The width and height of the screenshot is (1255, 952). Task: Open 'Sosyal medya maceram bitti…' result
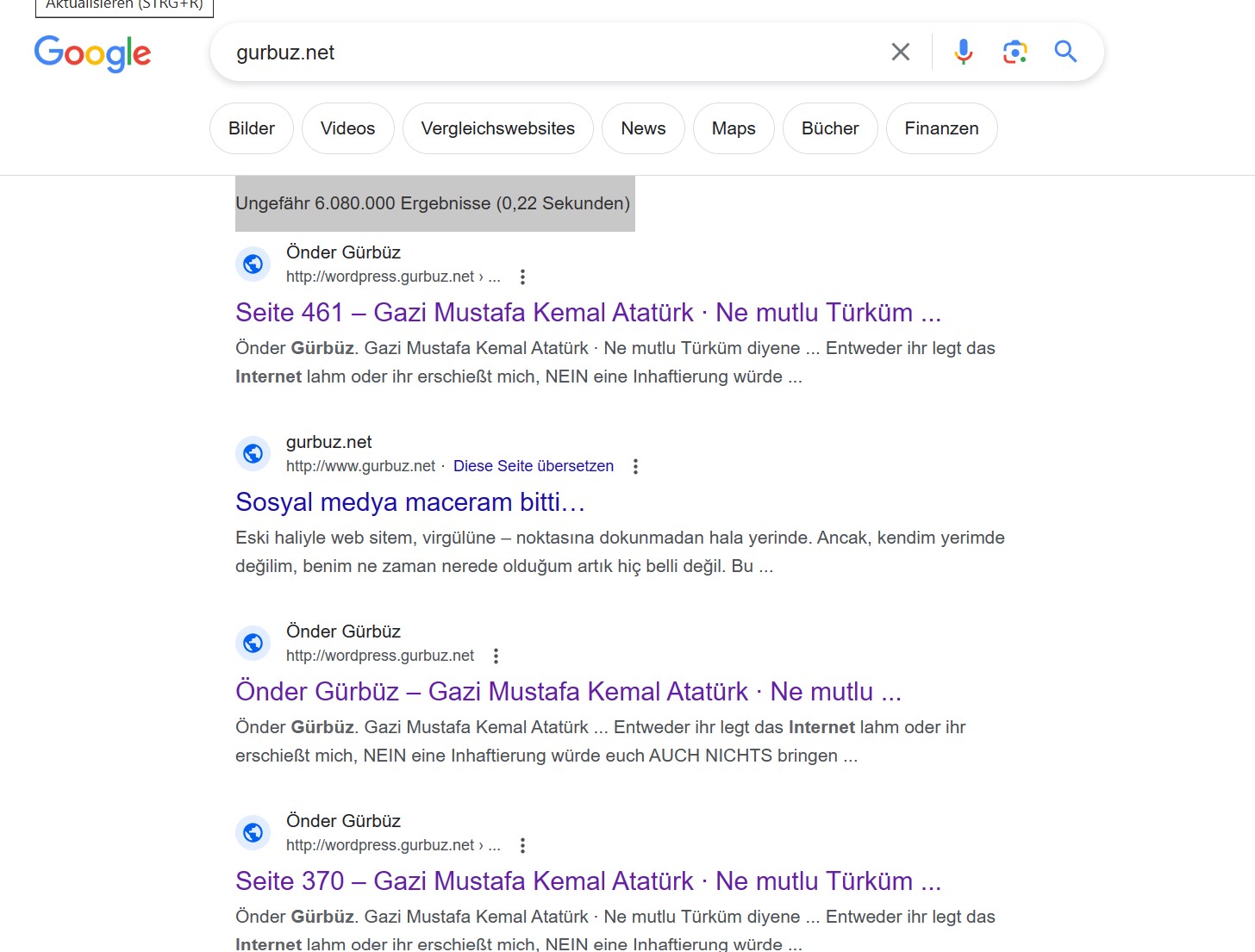pos(410,501)
